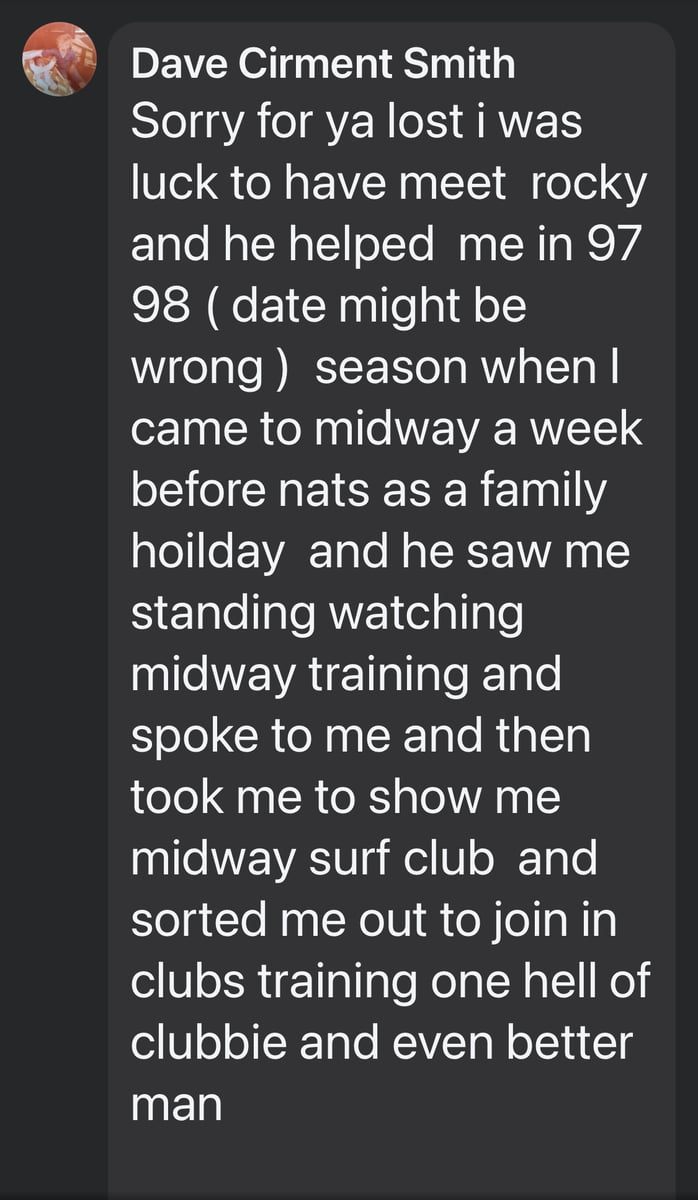Click the words 'standing watching'

327,615
